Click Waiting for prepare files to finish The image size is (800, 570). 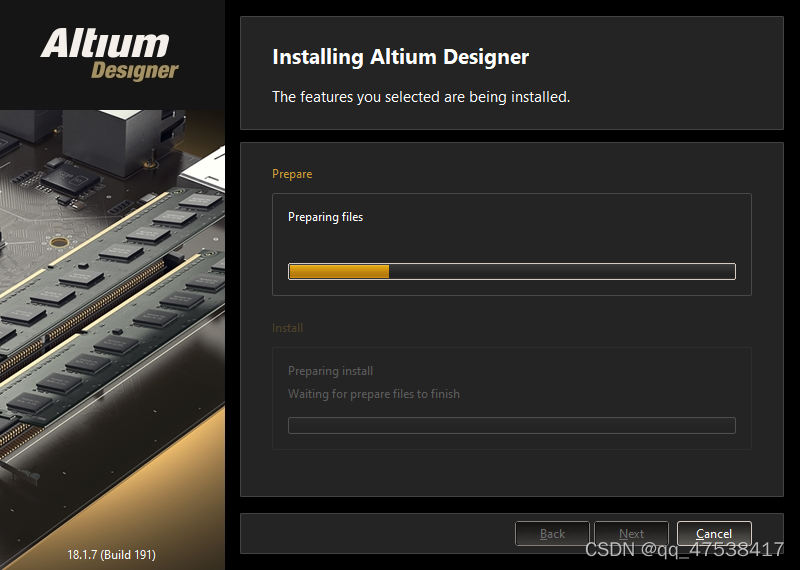tap(373, 394)
